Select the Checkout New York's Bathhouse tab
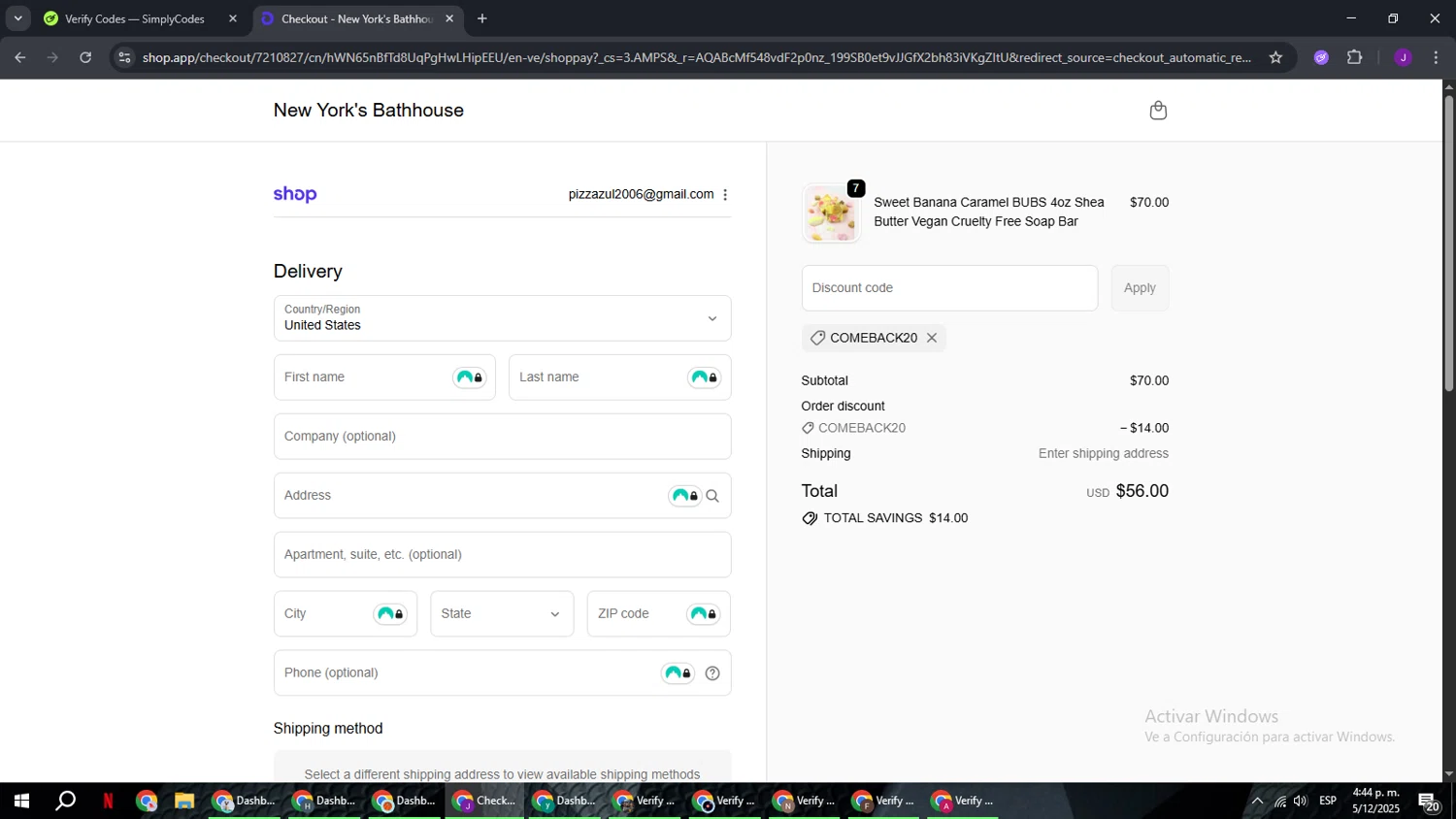 [x=357, y=18]
